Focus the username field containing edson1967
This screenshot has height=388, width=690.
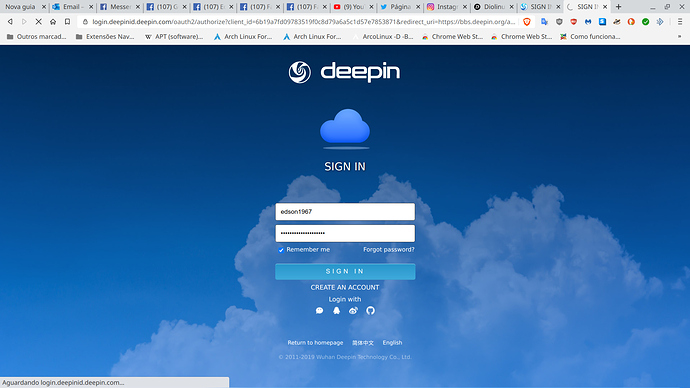click(345, 212)
